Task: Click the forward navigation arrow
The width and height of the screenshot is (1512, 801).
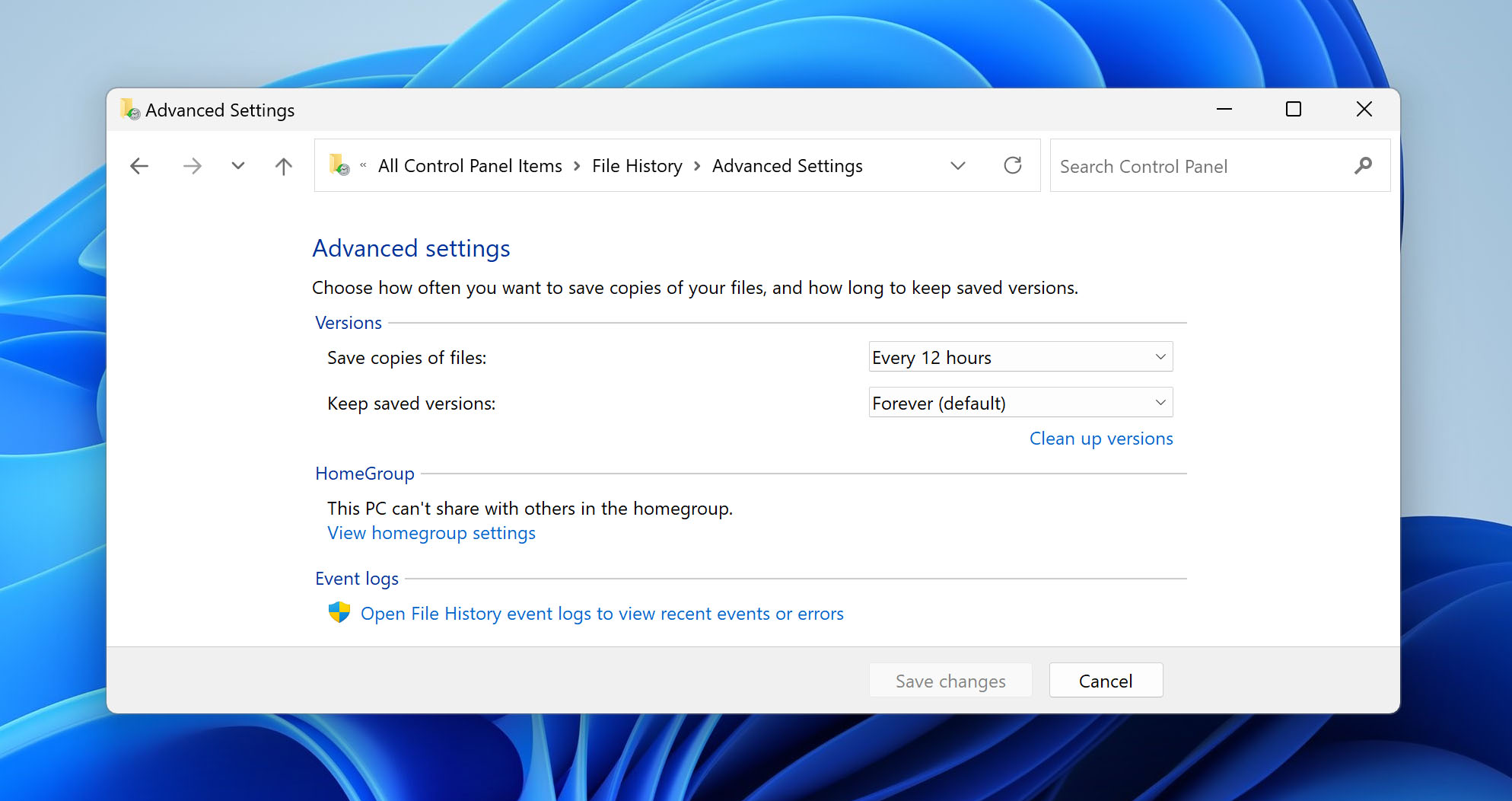Action: pyautogui.click(x=193, y=166)
